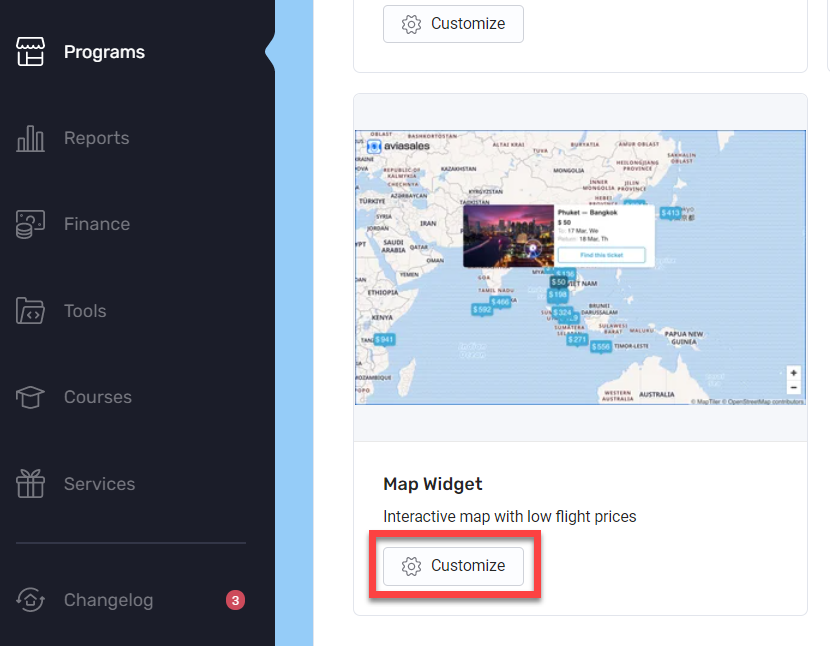Click the OpenStreetMap contributors attribution link
This screenshot has height=646, width=830.
(765, 402)
